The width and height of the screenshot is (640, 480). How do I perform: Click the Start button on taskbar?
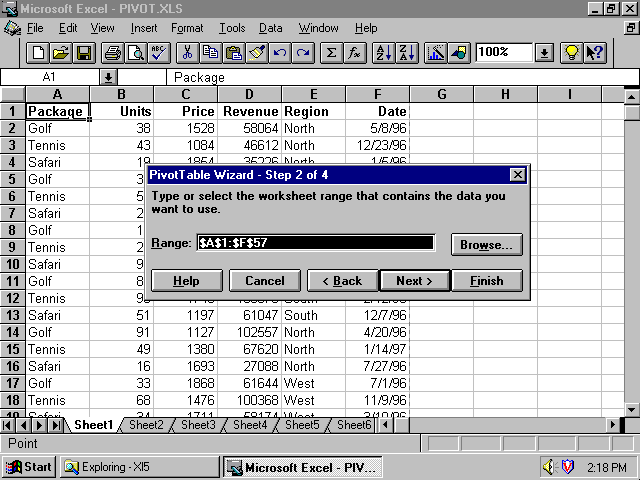click(29, 467)
